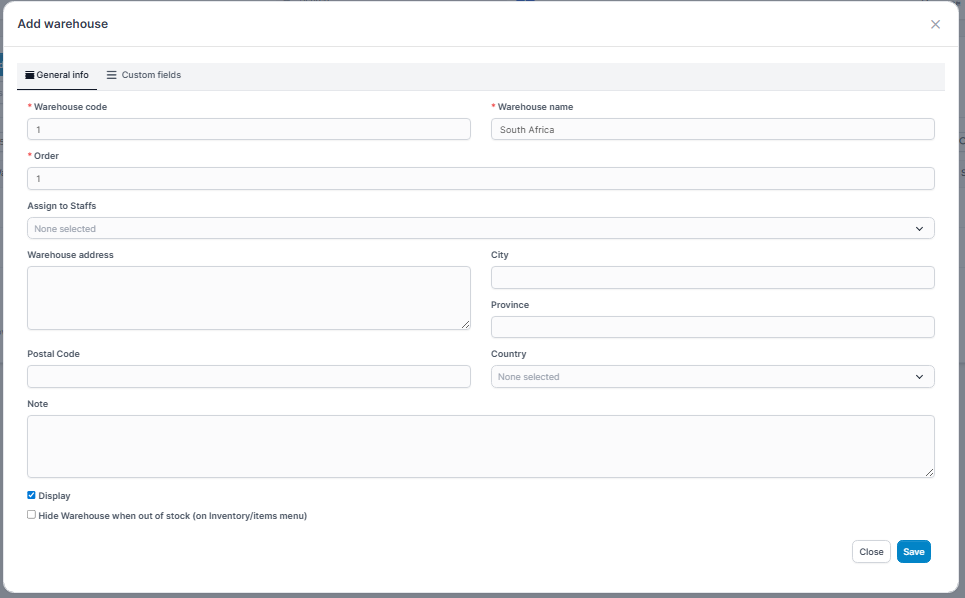Click the Warehouse name field
This screenshot has width=965, height=598.
(x=712, y=129)
